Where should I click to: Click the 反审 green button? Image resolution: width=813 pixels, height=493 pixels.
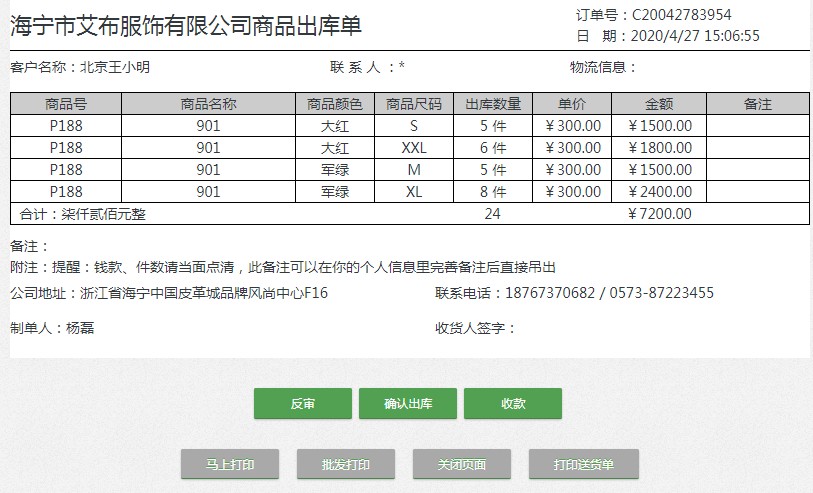click(303, 403)
